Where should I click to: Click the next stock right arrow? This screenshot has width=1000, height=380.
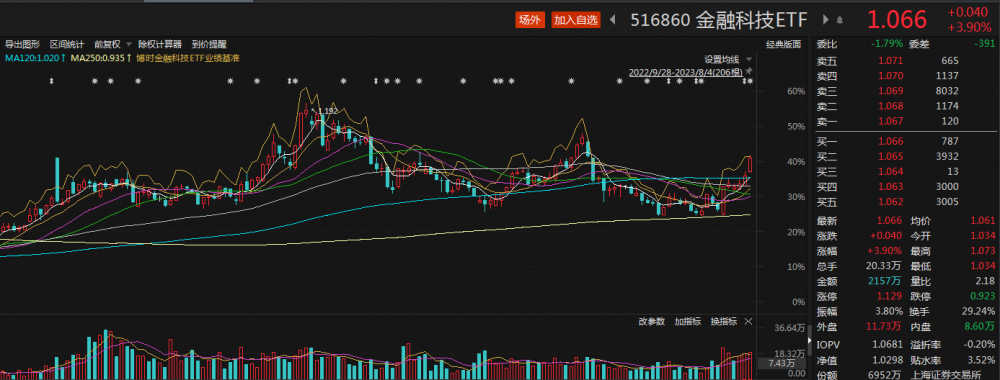coord(825,20)
